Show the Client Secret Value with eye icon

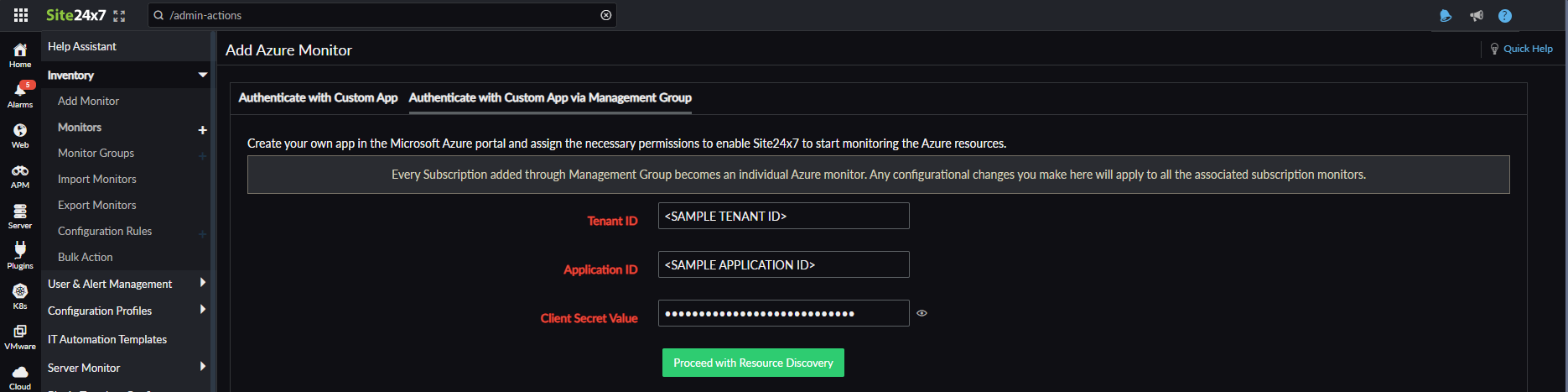click(922, 313)
